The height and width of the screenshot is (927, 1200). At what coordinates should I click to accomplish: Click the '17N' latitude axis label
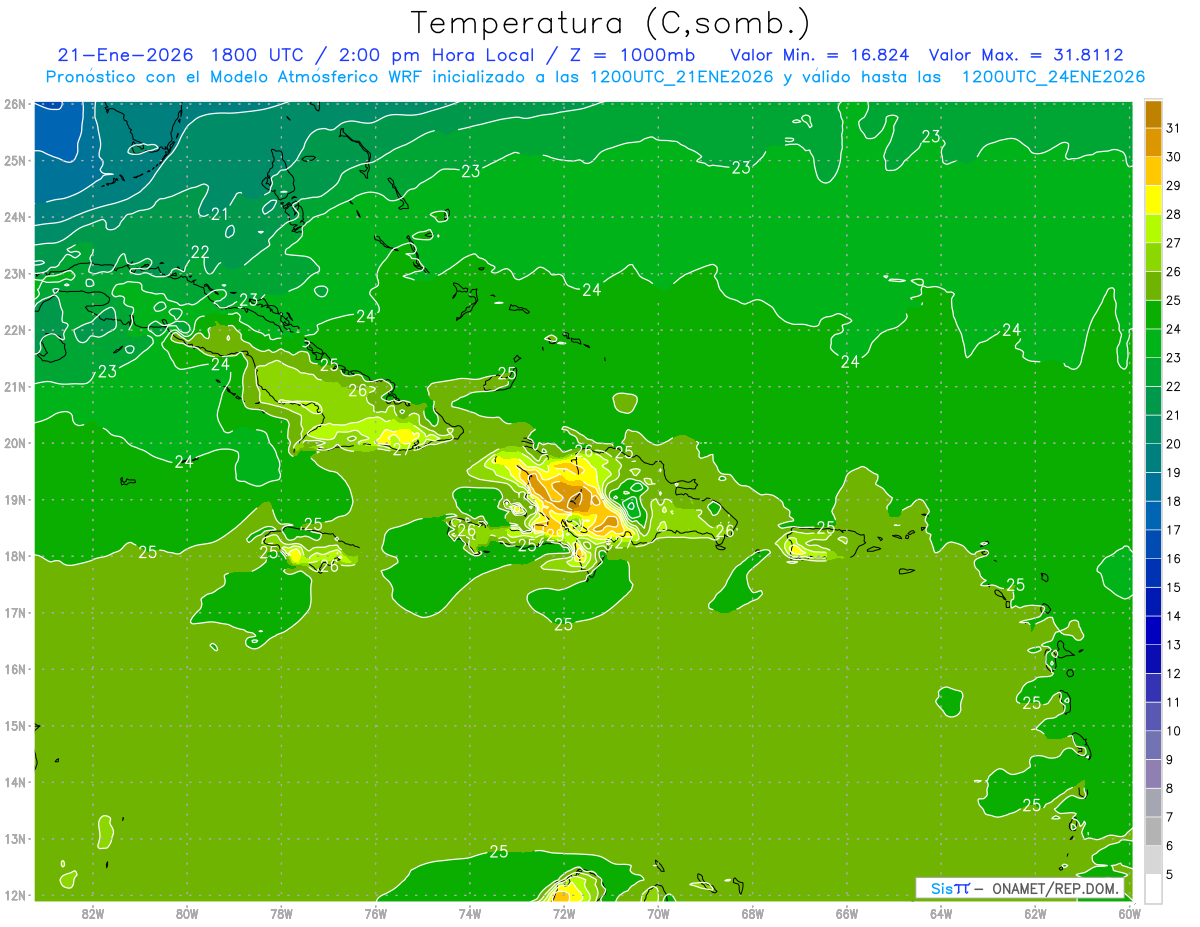click(14, 613)
